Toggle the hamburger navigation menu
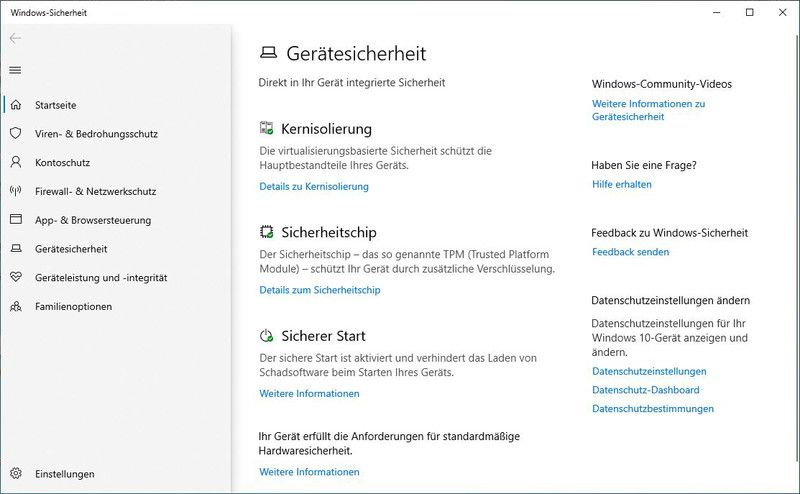 coord(15,70)
